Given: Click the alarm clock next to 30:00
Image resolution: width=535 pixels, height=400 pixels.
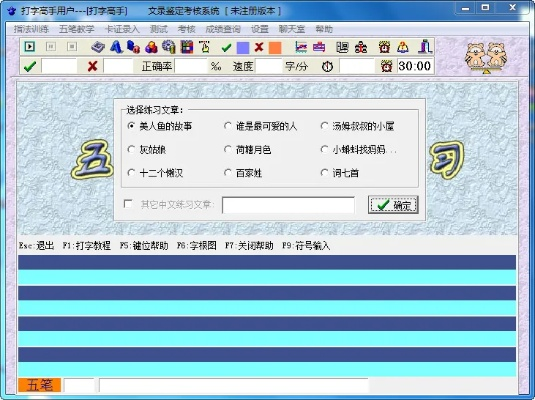Looking at the screenshot, I should pyautogui.click(x=386, y=66).
